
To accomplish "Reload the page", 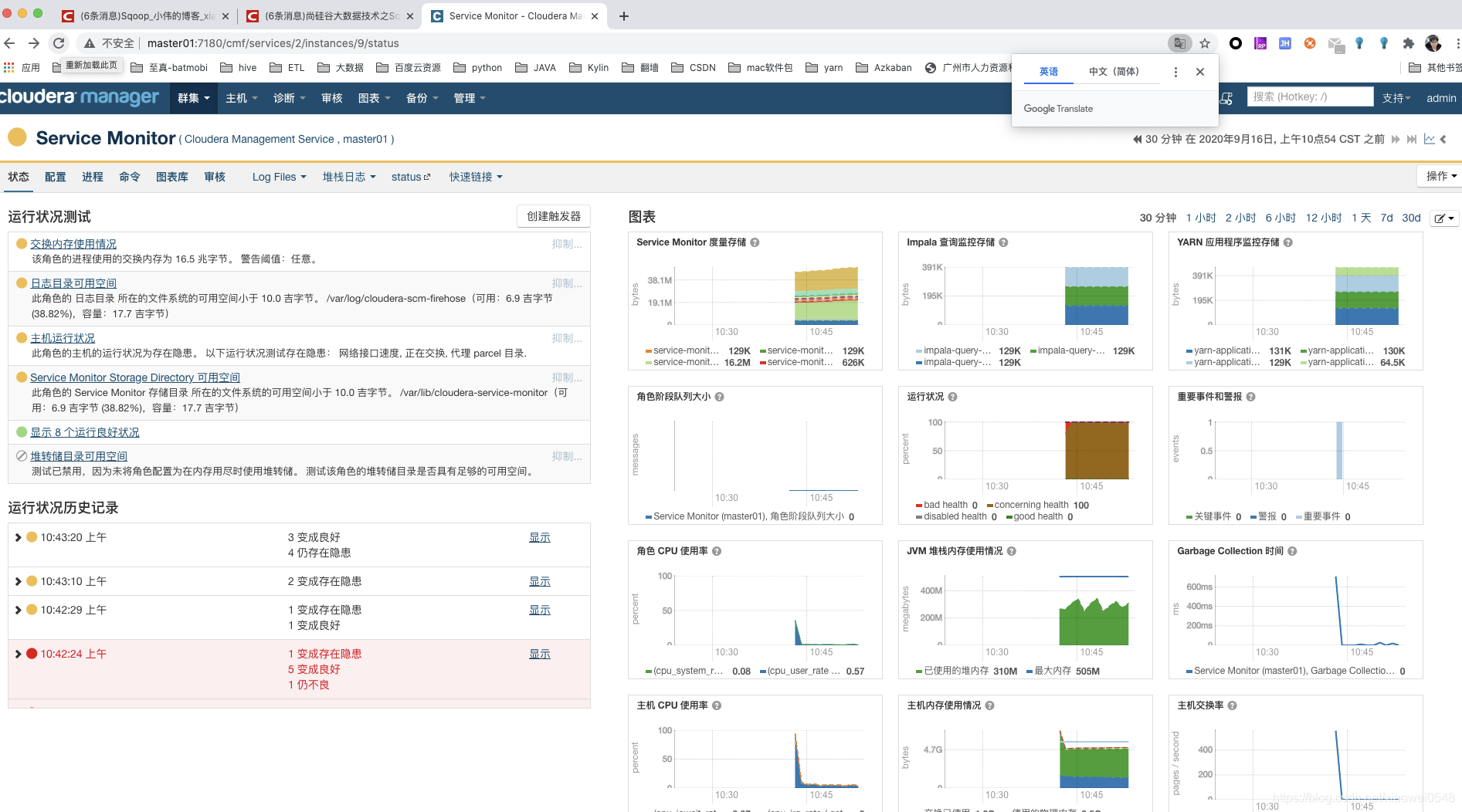I will click(x=59, y=43).
